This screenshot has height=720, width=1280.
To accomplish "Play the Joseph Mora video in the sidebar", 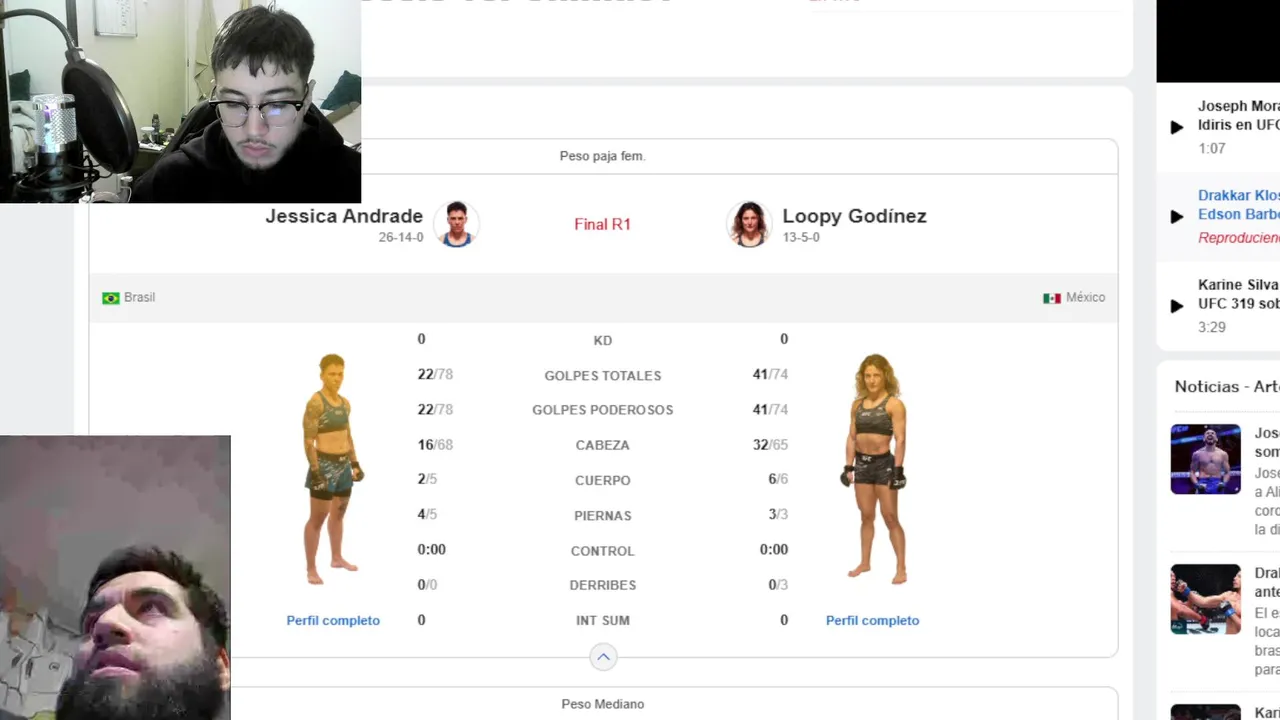I will click(x=1177, y=127).
